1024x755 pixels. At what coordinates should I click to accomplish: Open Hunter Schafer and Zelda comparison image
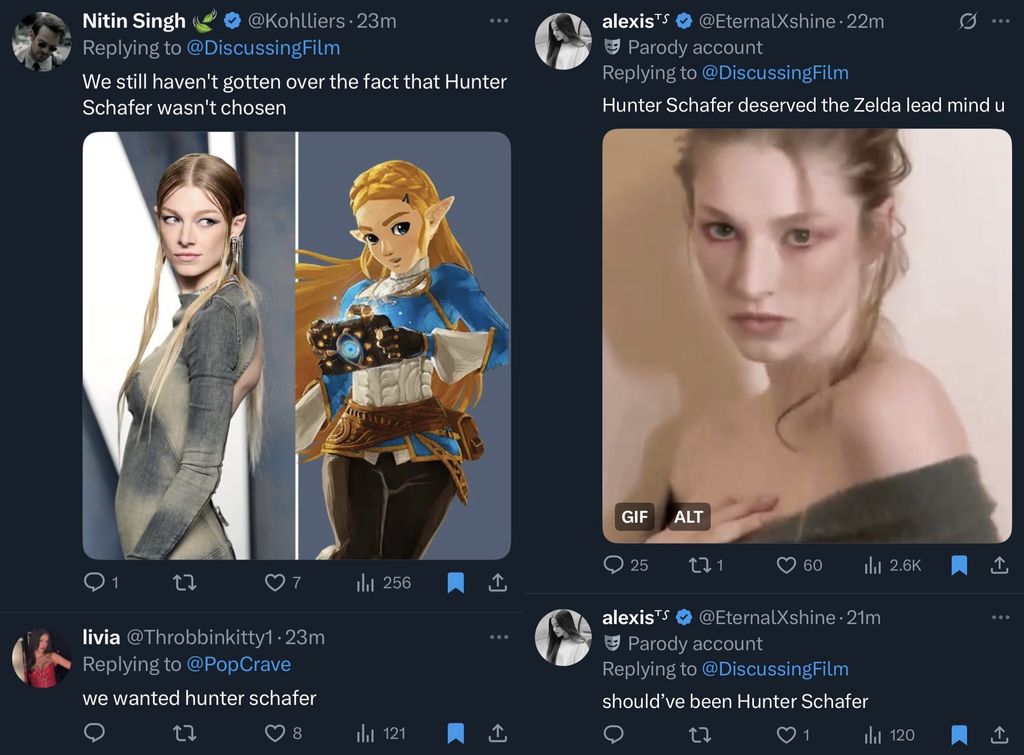(296, 345)
